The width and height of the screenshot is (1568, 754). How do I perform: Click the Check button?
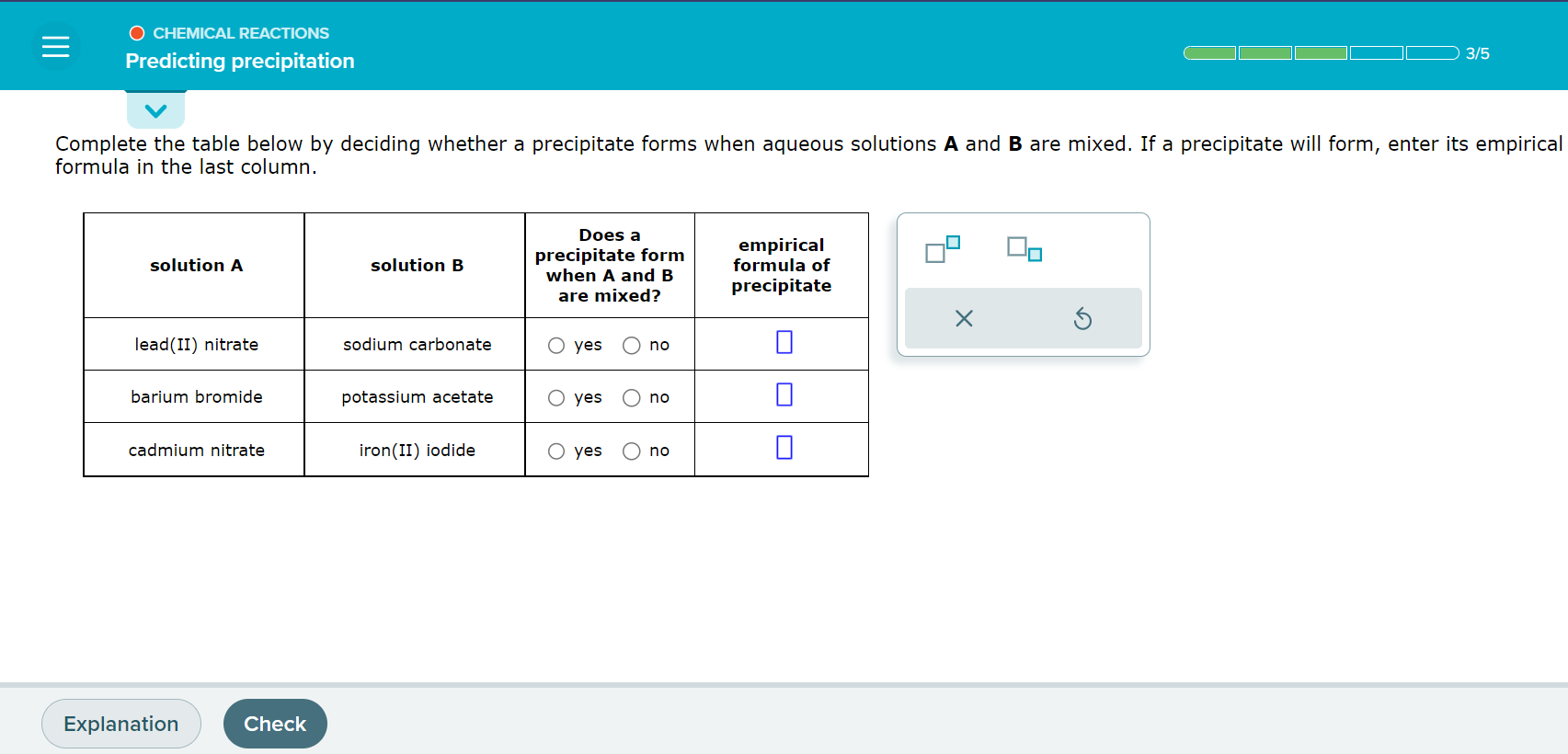(275, 724)
